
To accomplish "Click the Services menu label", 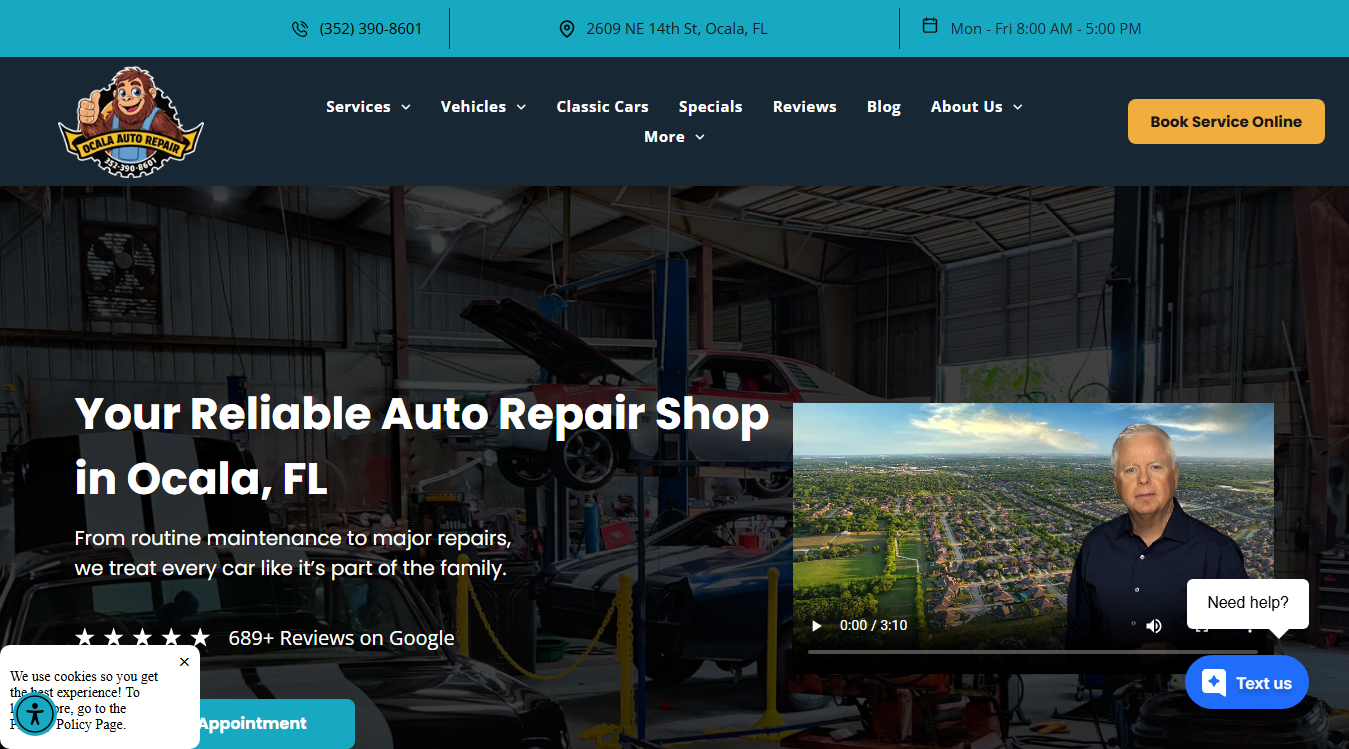I will click(358, 107).
